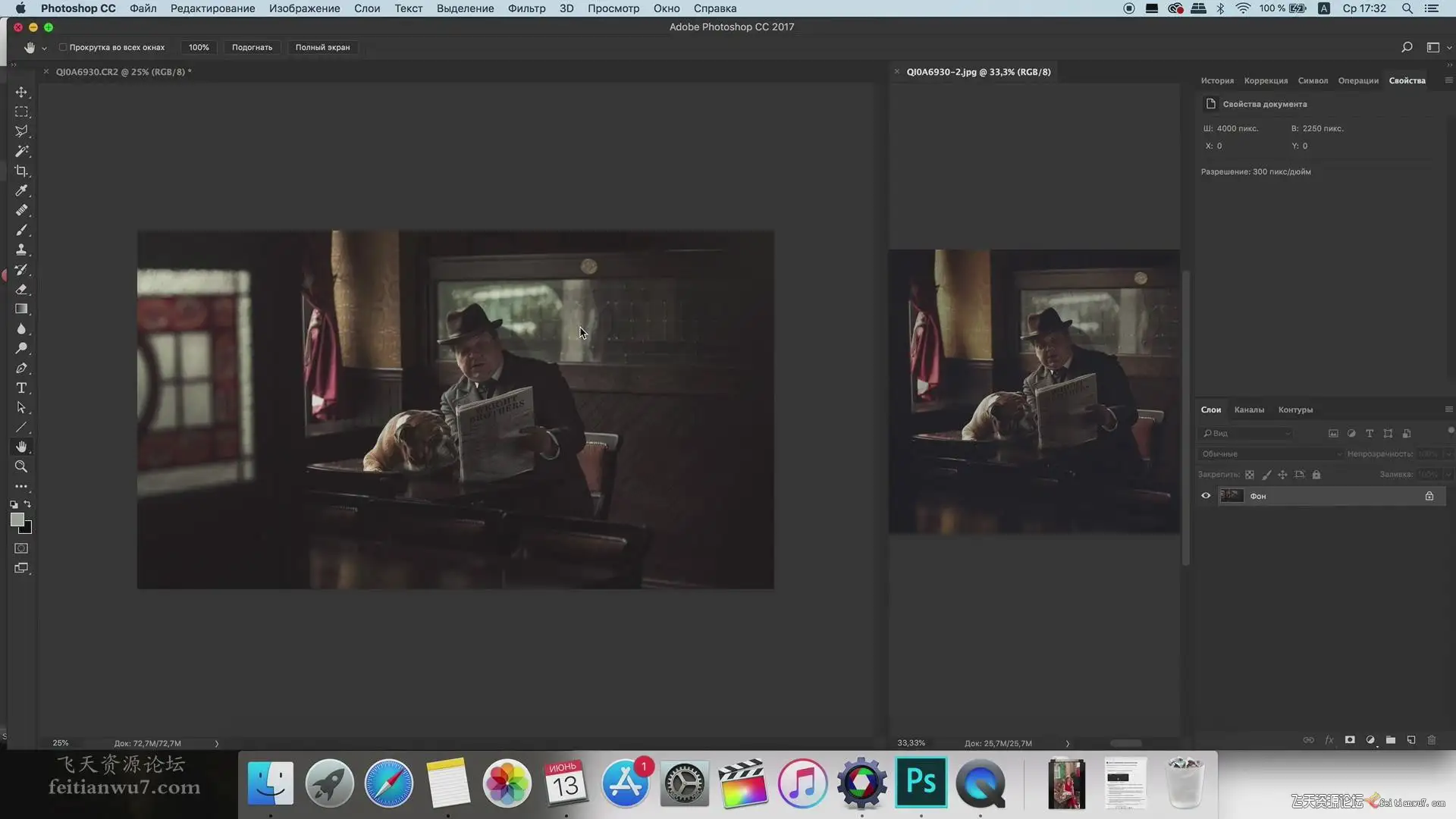Screen dimensions: 1456x819
Task: Enable scroll all windows checkbox
Action: coord(63,47)
